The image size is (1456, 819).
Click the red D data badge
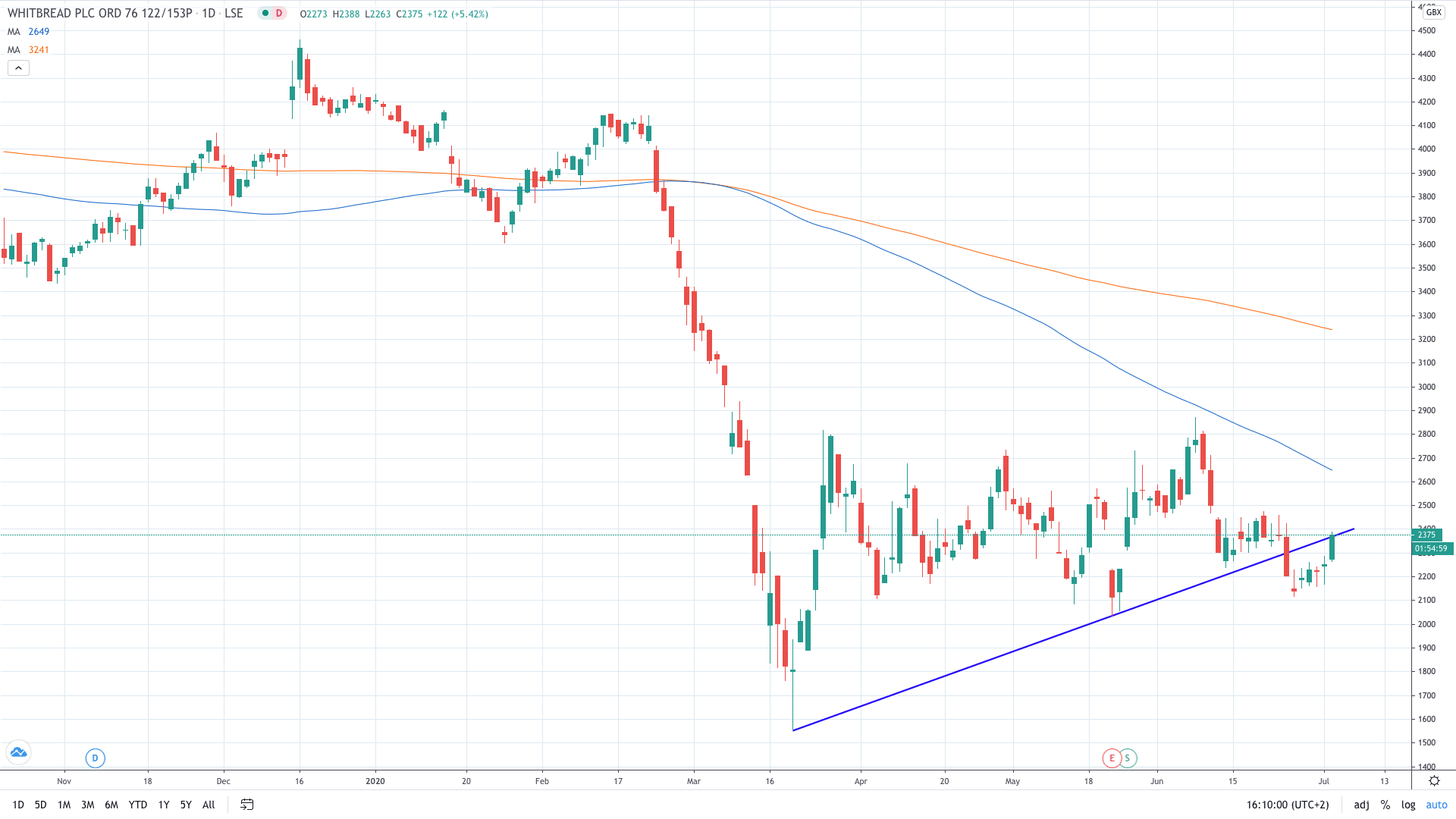pyautogui.click(x=279, y=13)
